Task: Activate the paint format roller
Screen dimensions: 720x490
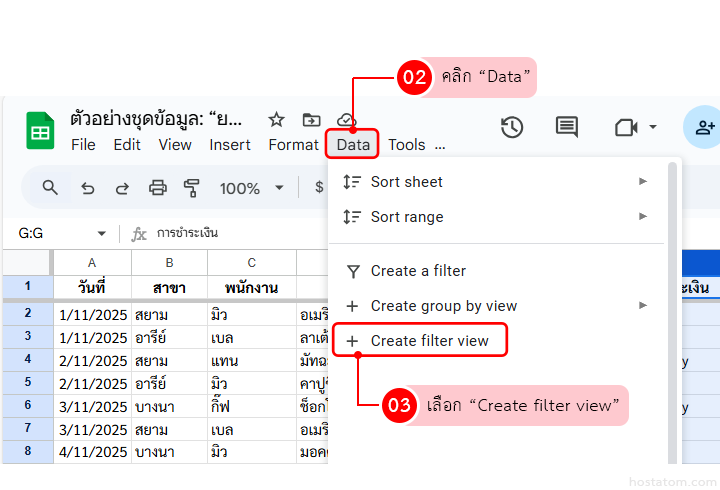Action: click(x=192, y=188)
